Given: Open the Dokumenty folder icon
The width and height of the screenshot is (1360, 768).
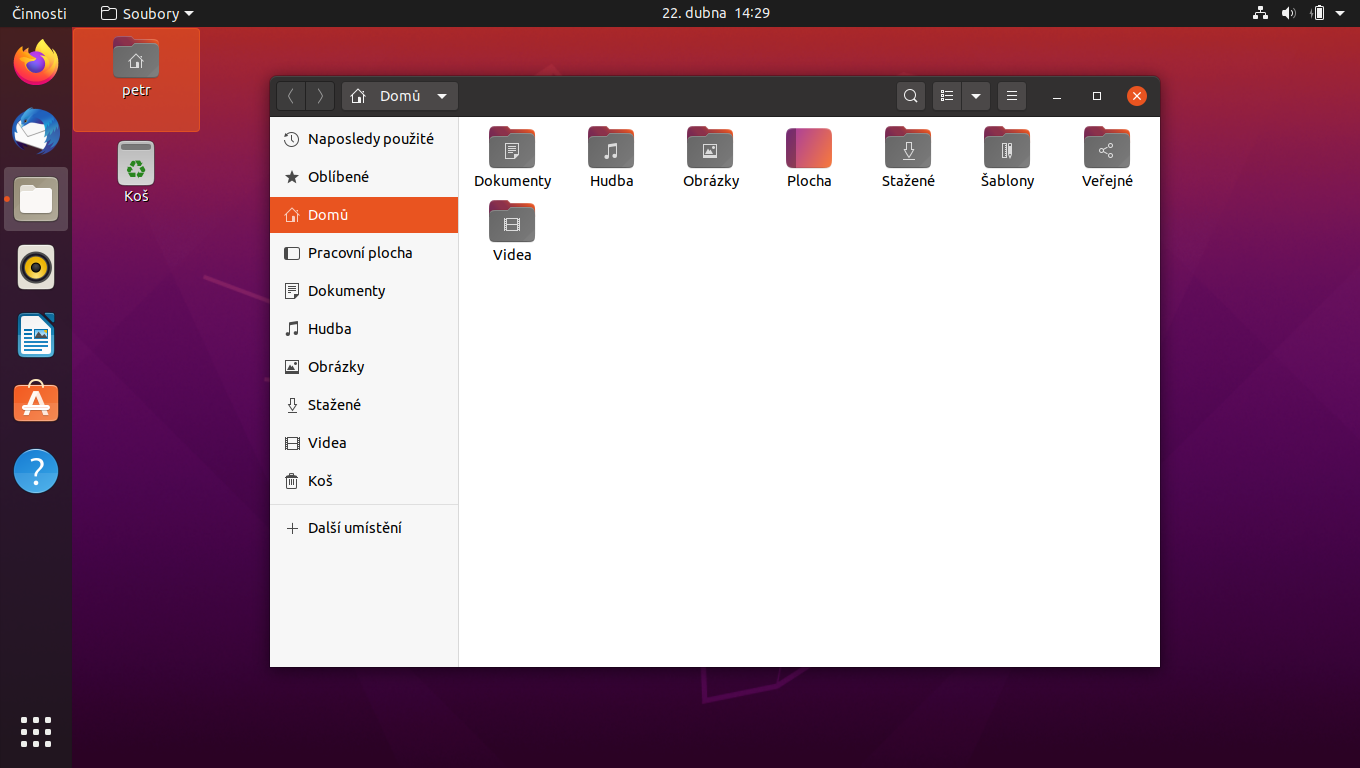Looking at the screenshot, I should 512,148.
